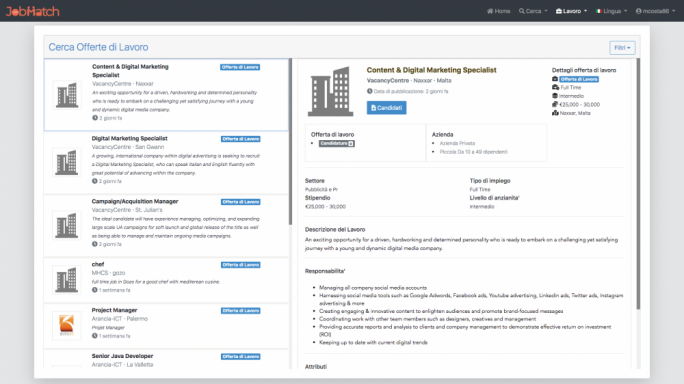This screenshot has height=384, width=684.
Task: Click the 'Pubblicità e Pr' sector value
Action: [321, 189]
